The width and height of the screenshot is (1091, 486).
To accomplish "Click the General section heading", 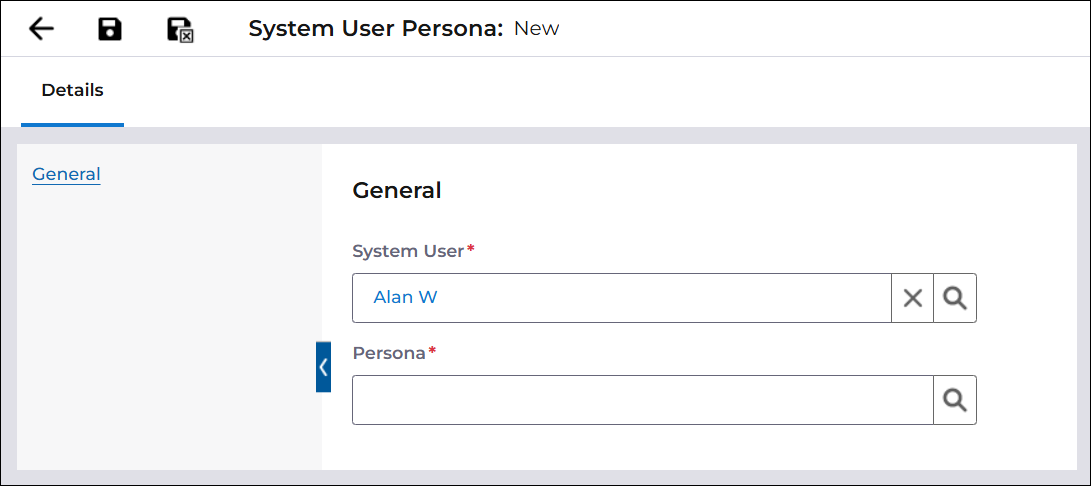I will coord(397,190).
